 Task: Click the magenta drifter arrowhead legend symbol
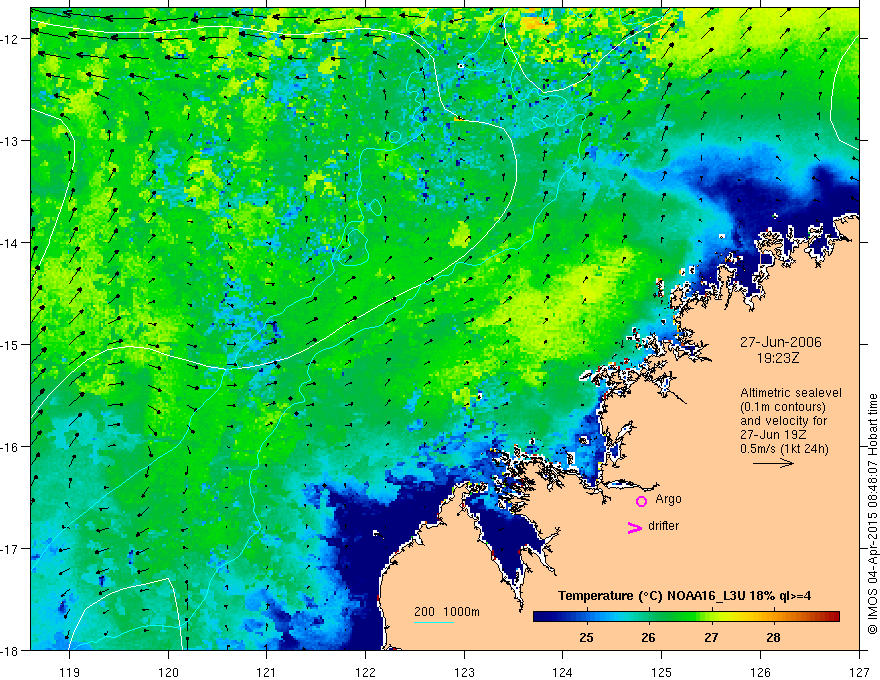coord(635,527)
